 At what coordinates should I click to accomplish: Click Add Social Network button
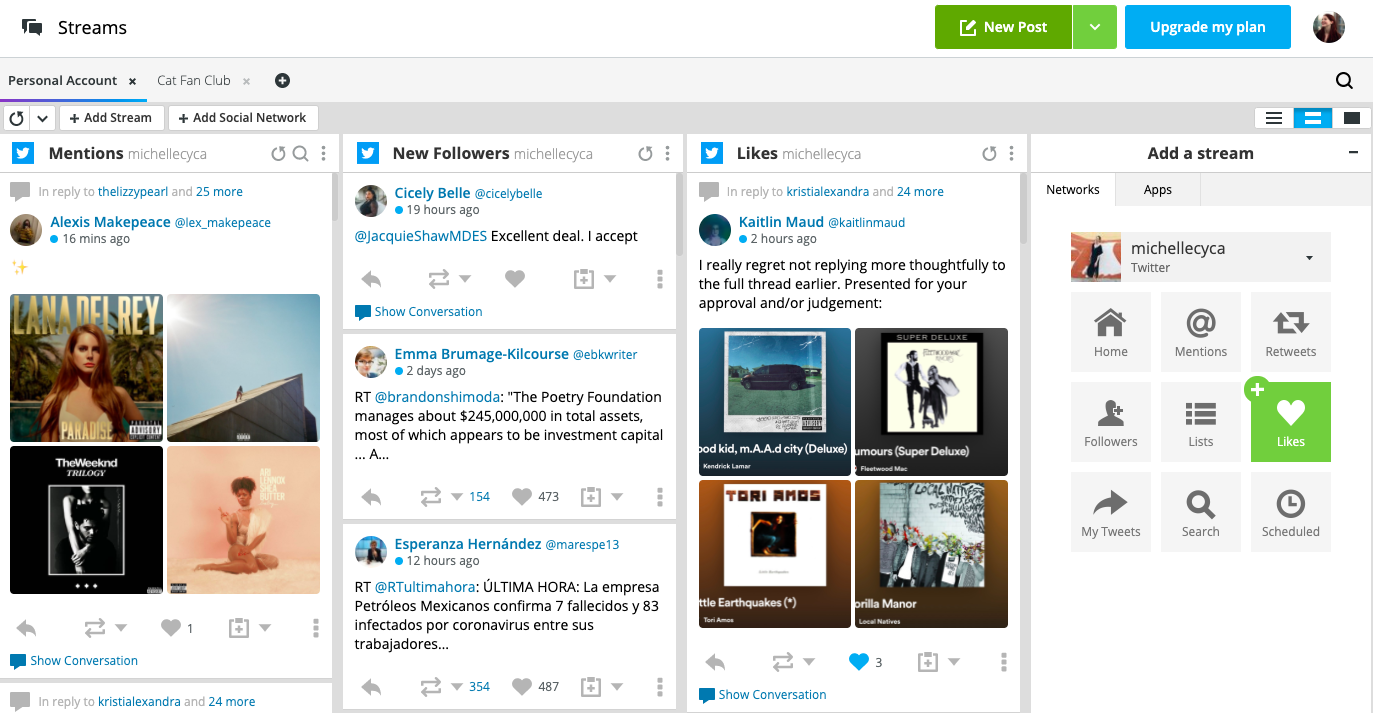point(243,118)
